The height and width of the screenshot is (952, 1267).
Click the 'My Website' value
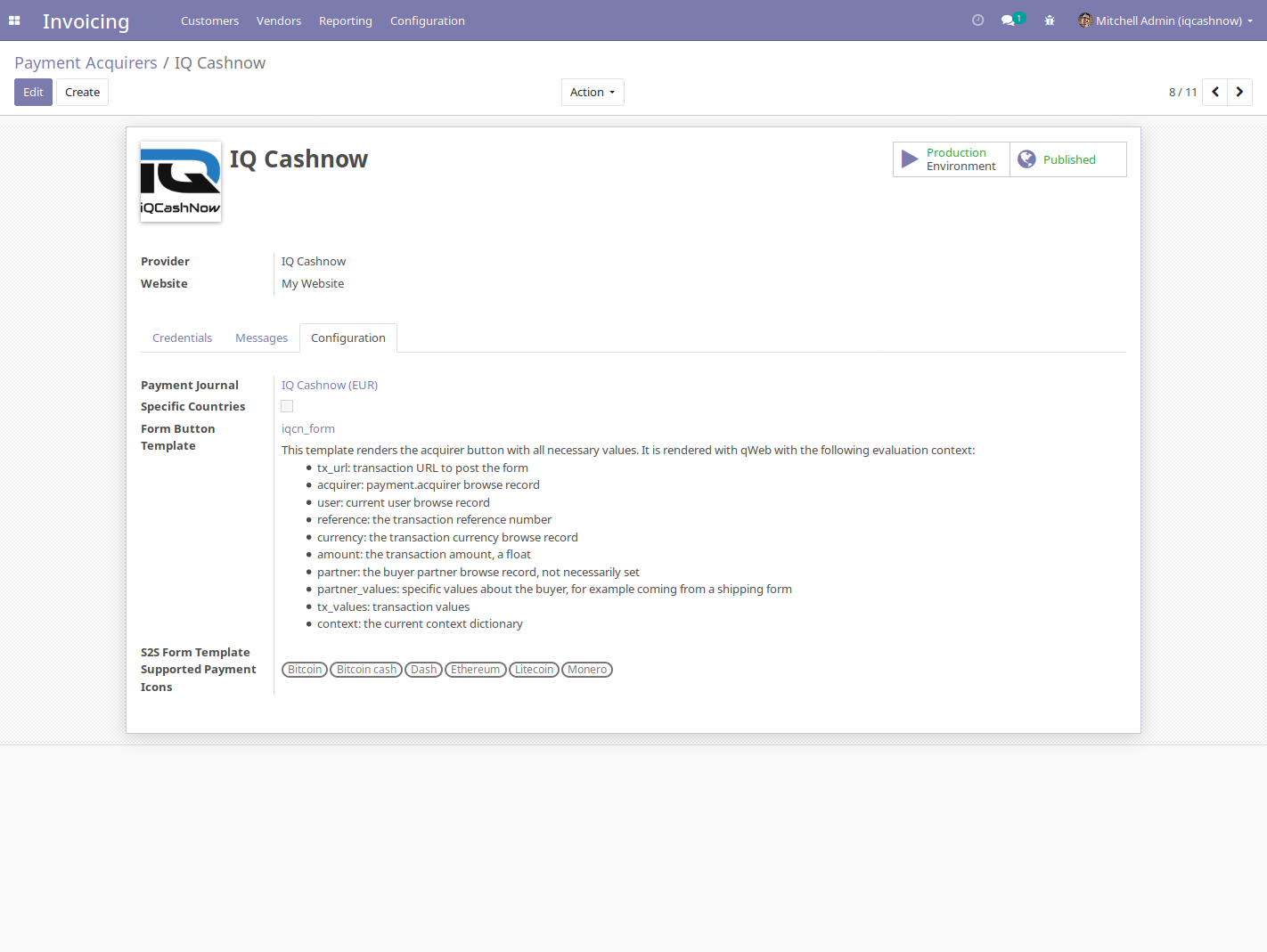(313, 283)
